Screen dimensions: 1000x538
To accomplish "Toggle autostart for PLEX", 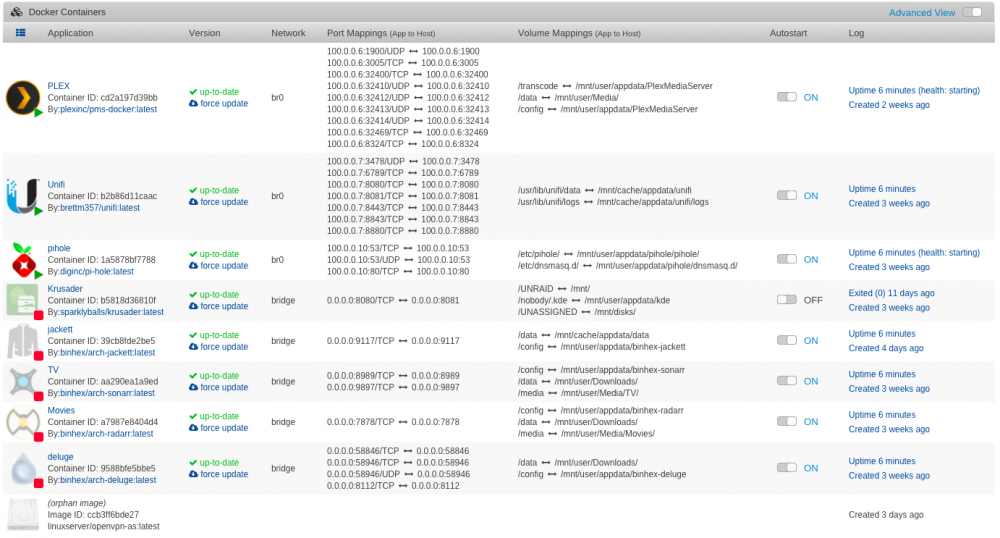I will coord(786,97).
